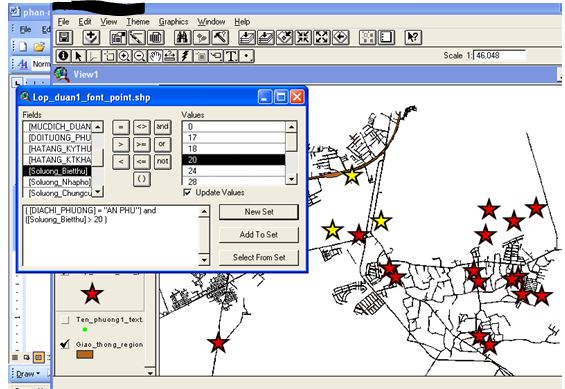
Task: Click Zoom to Selected icon
Action: click(284, 37)
